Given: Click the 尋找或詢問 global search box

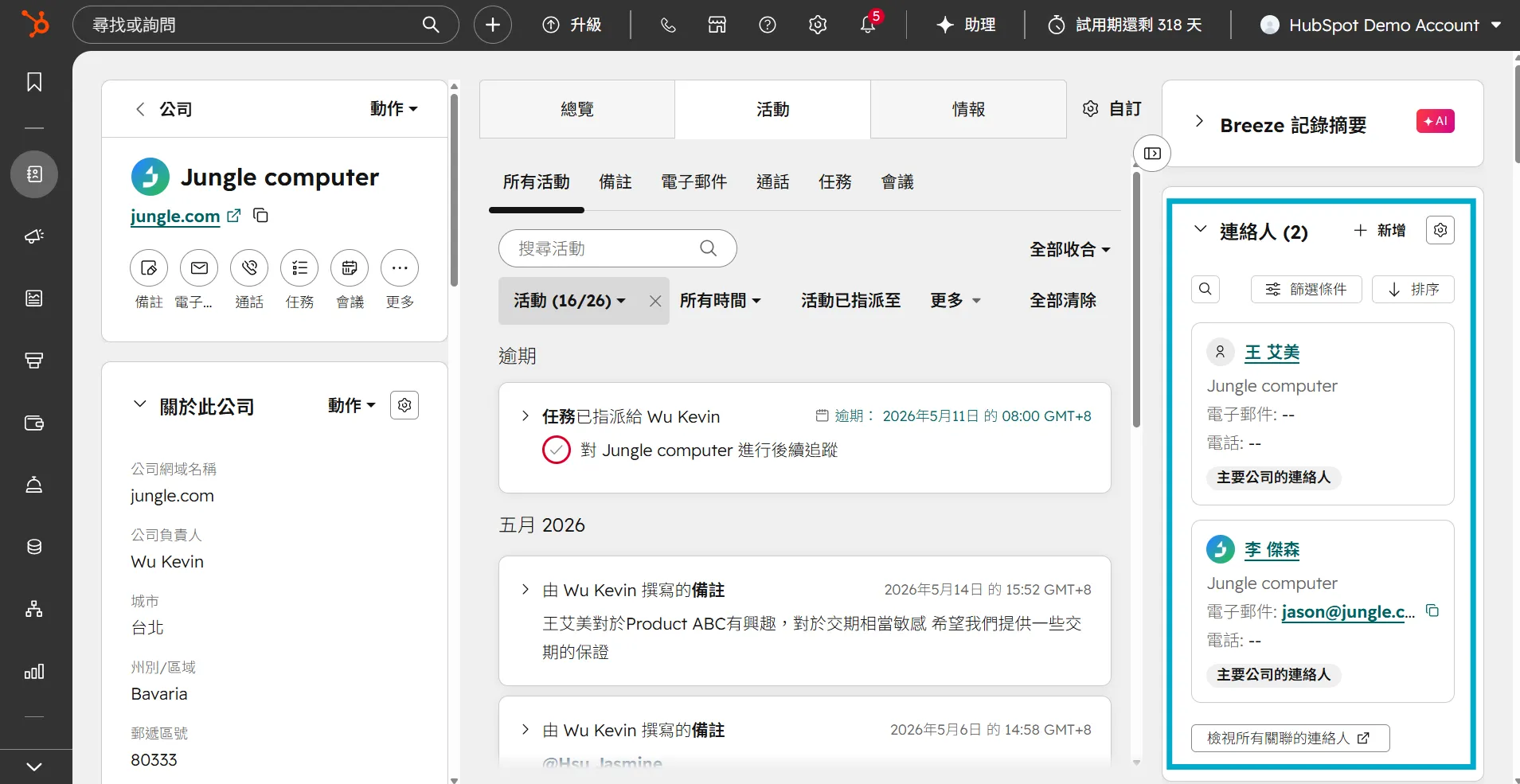Looking at the screenshot, I should [265, 25].
